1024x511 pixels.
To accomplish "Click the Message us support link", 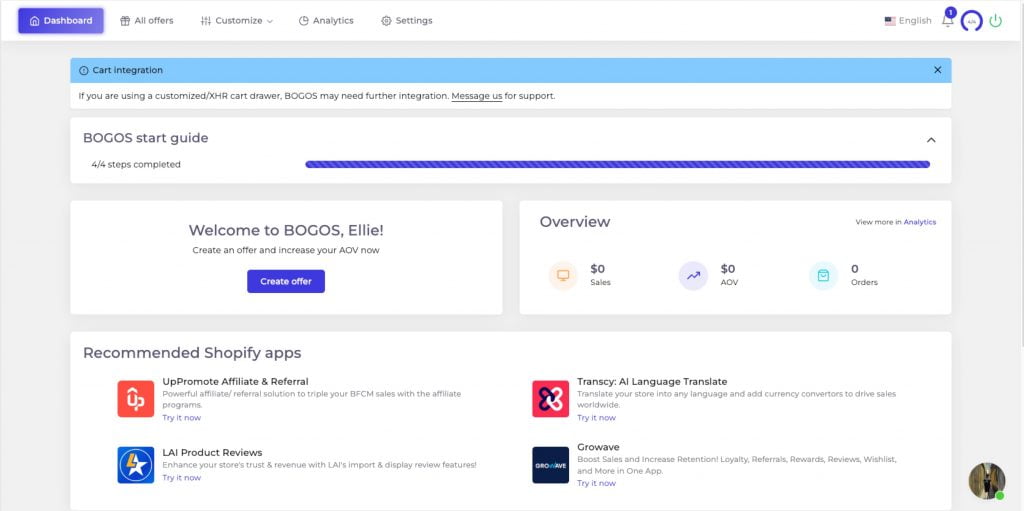I will 476,96.
